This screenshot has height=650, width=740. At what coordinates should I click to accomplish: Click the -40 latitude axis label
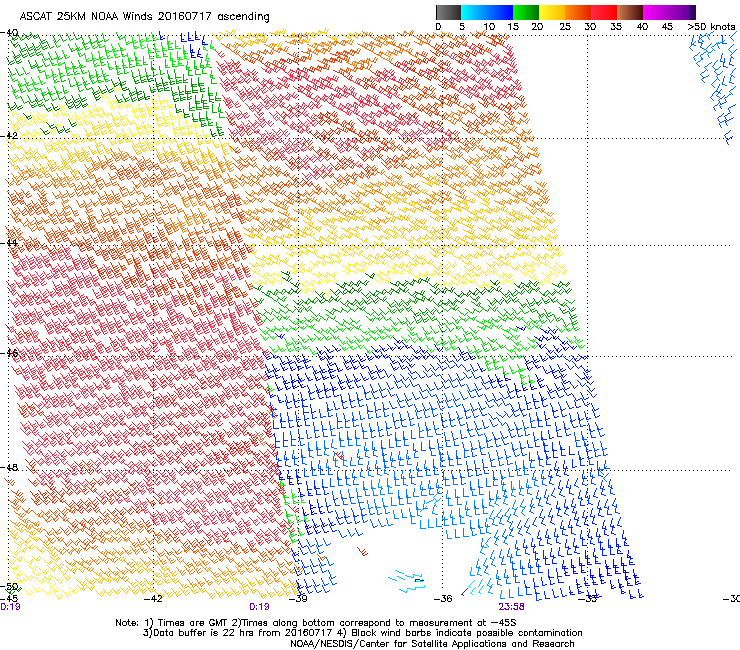[9, 33]
